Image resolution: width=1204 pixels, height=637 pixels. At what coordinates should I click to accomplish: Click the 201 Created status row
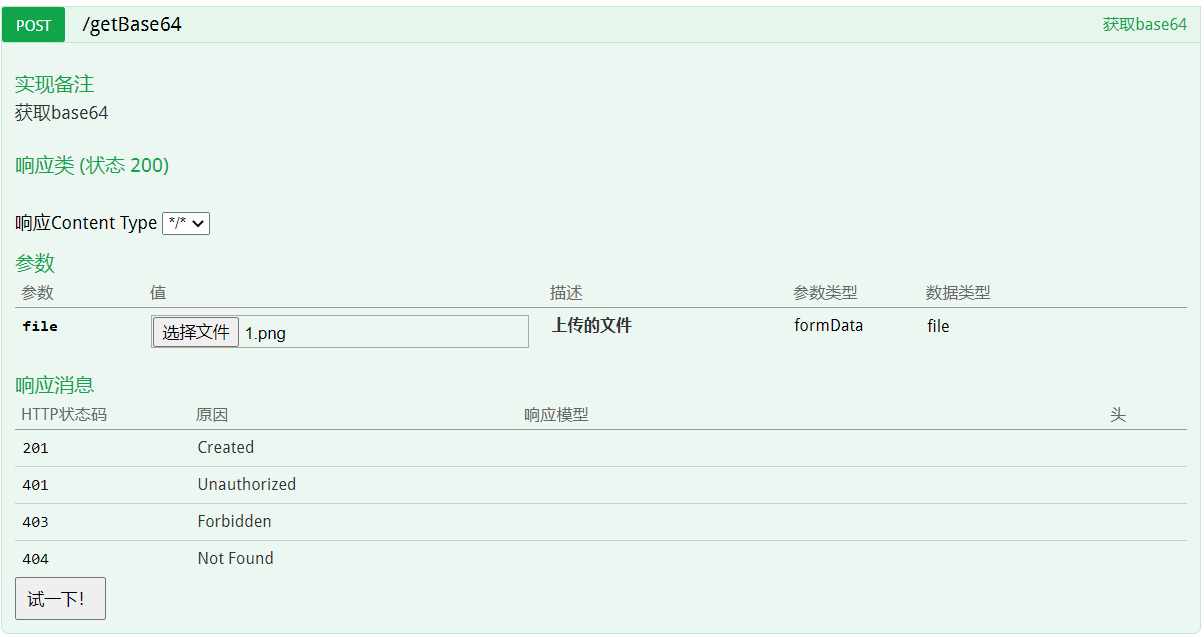click(x=225, y=447)
